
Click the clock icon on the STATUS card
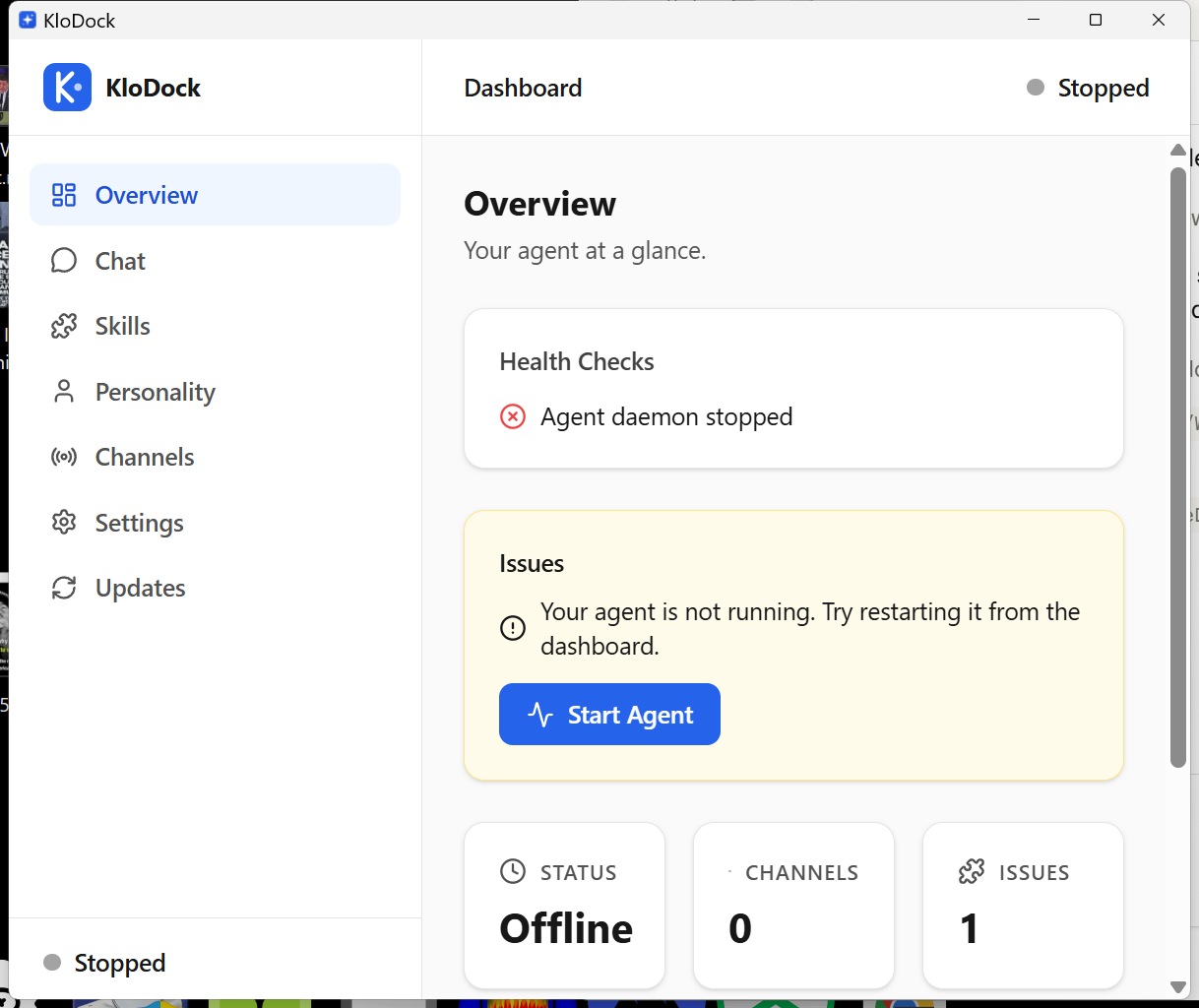512,871
